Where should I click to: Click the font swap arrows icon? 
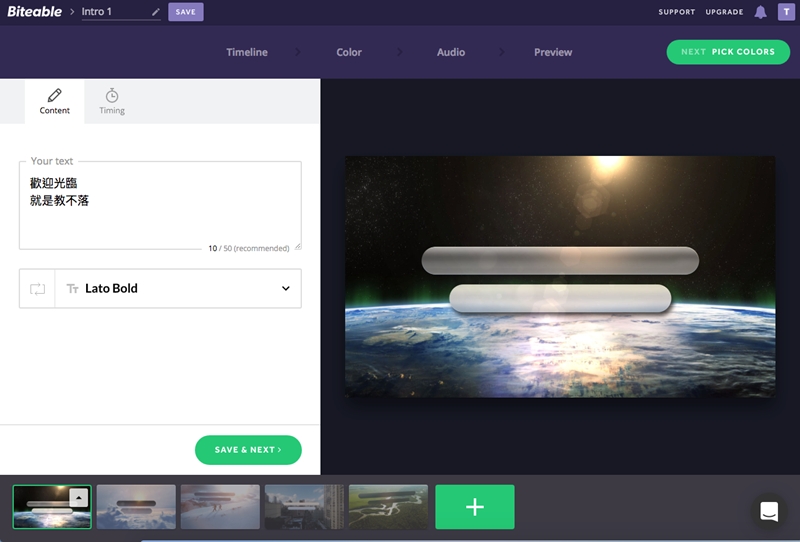pyautogui.click(x=37, y=289)
